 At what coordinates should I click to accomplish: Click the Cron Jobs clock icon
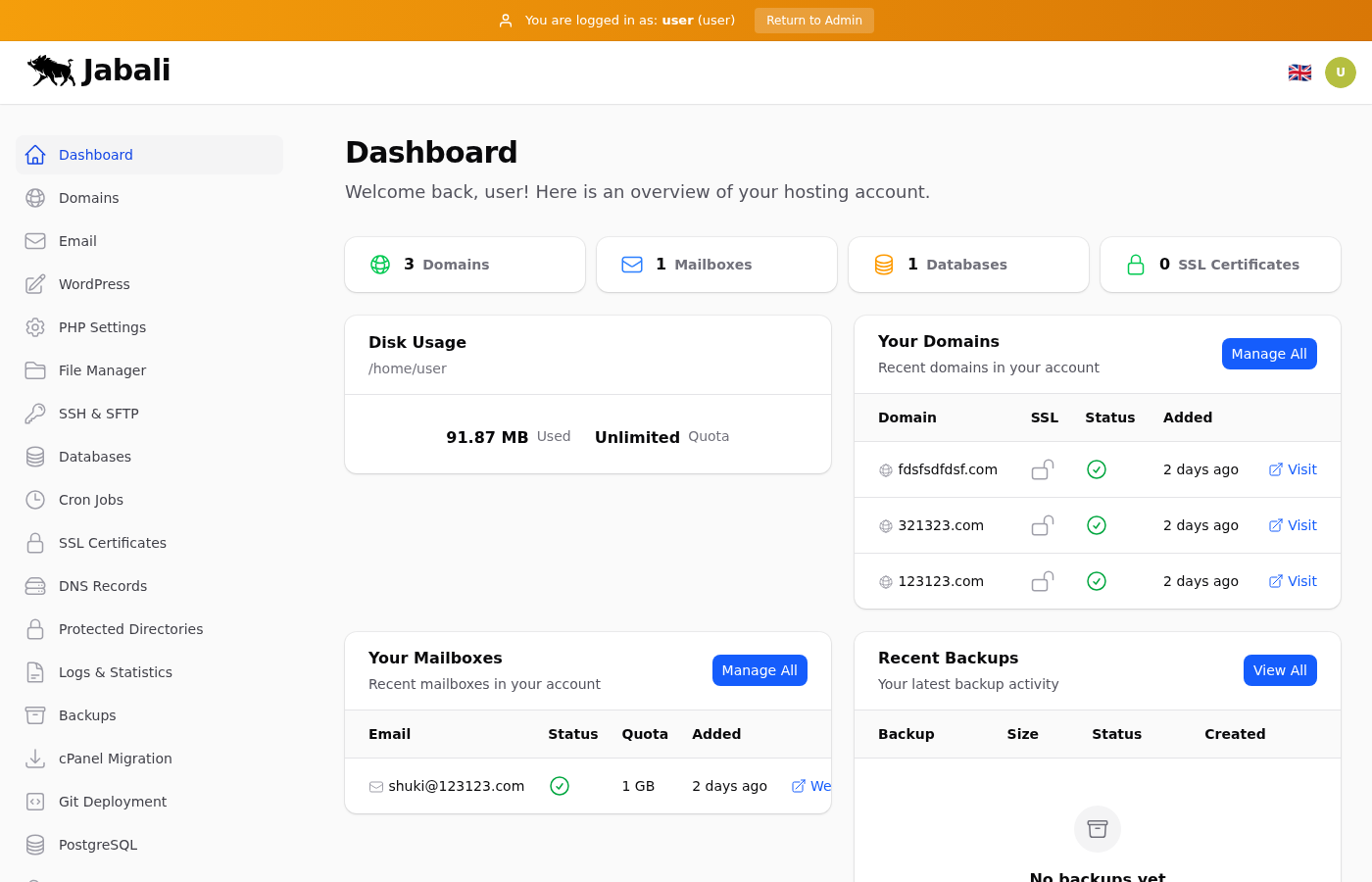coord(35,500)
